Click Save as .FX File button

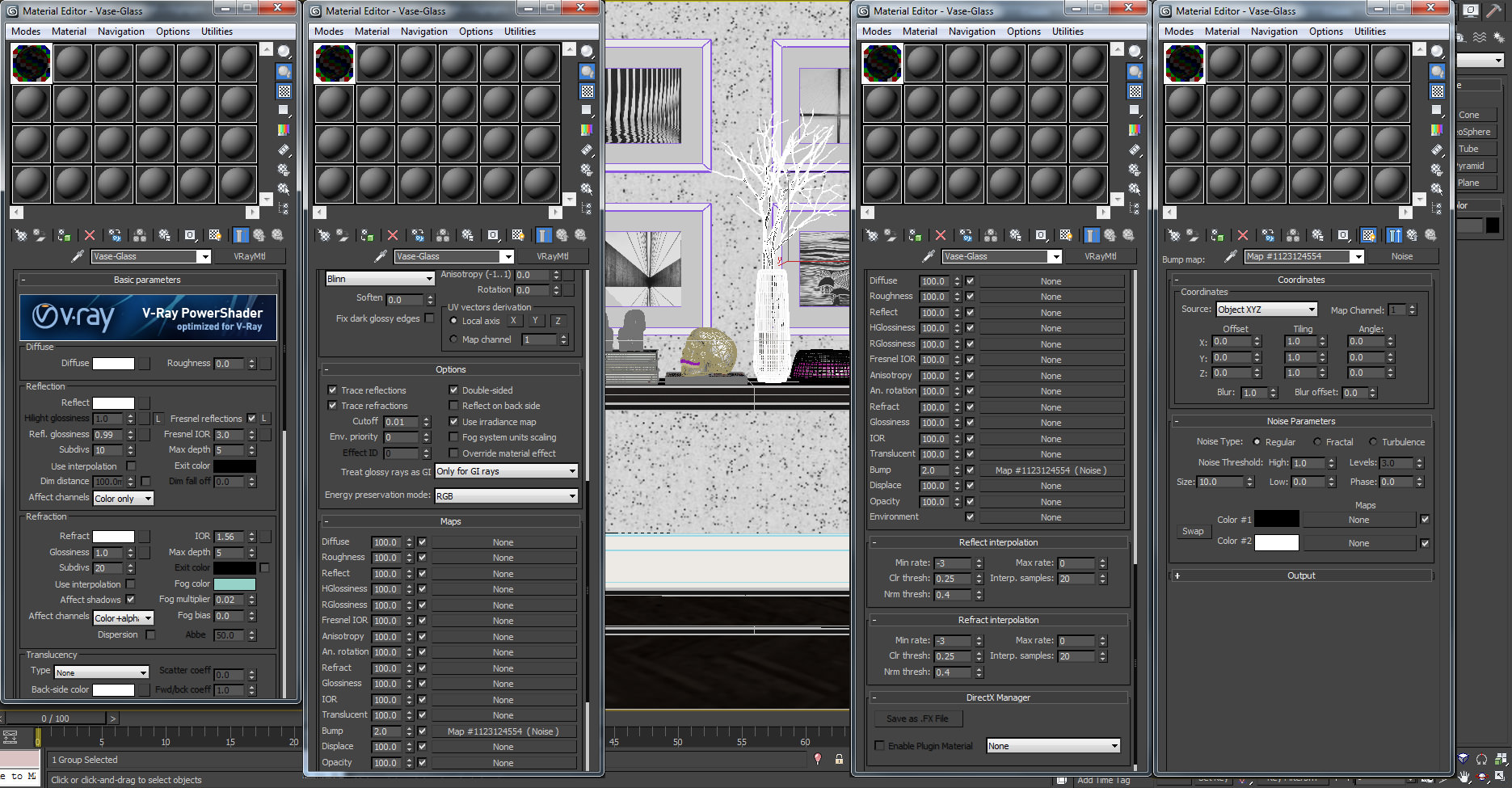click(x=917, y=718)
